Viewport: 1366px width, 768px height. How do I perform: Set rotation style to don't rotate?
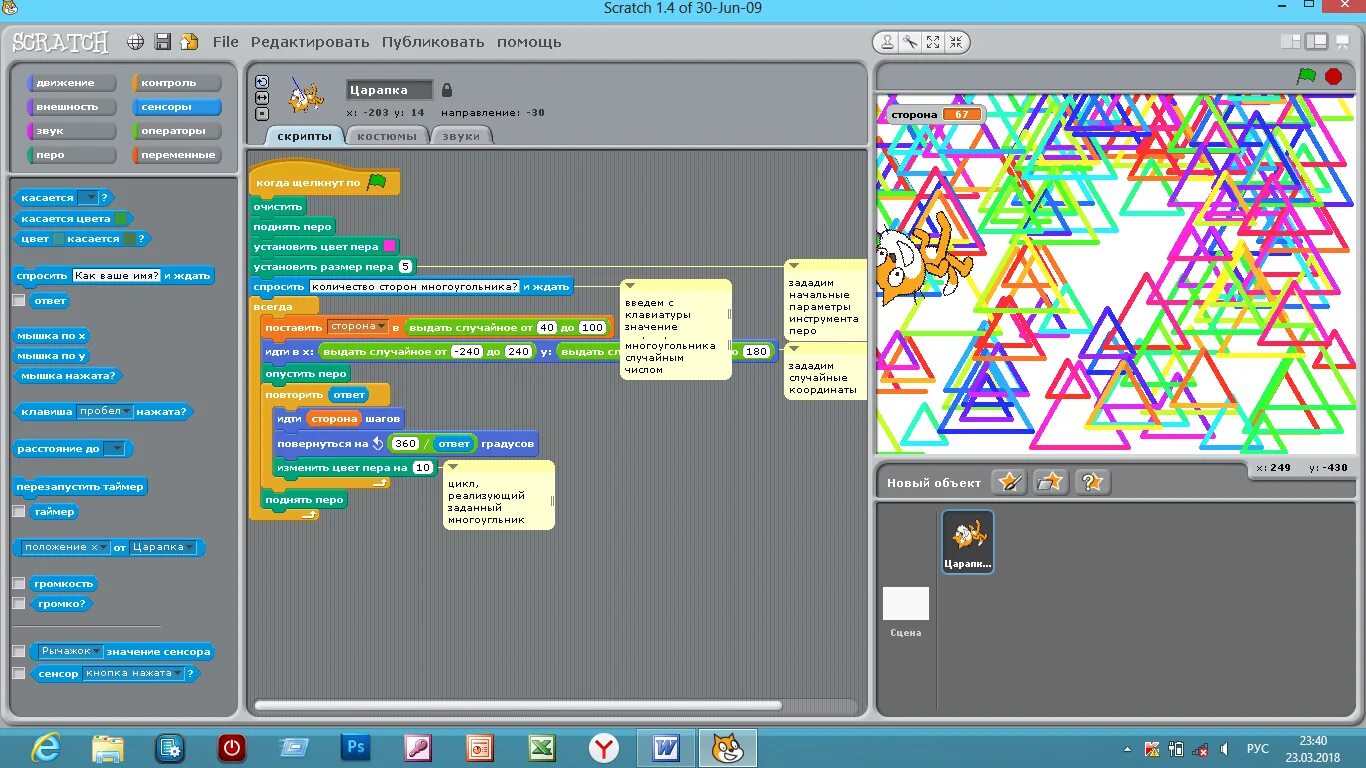[x=262, y=114]
